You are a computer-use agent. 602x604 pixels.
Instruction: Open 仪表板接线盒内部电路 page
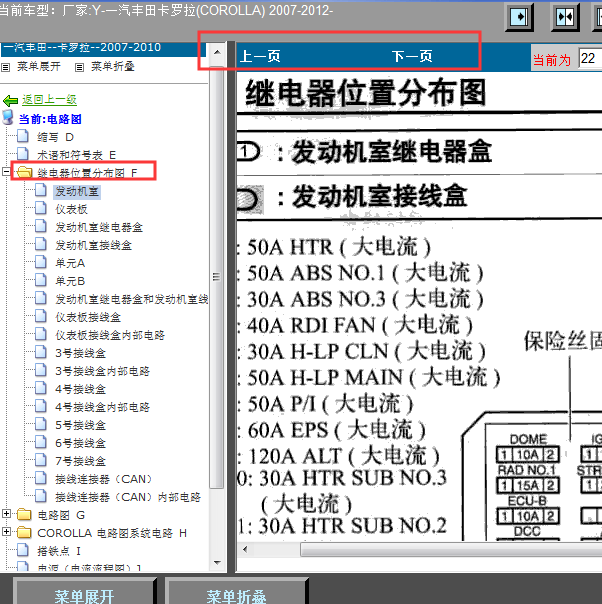tap(110, 335)
